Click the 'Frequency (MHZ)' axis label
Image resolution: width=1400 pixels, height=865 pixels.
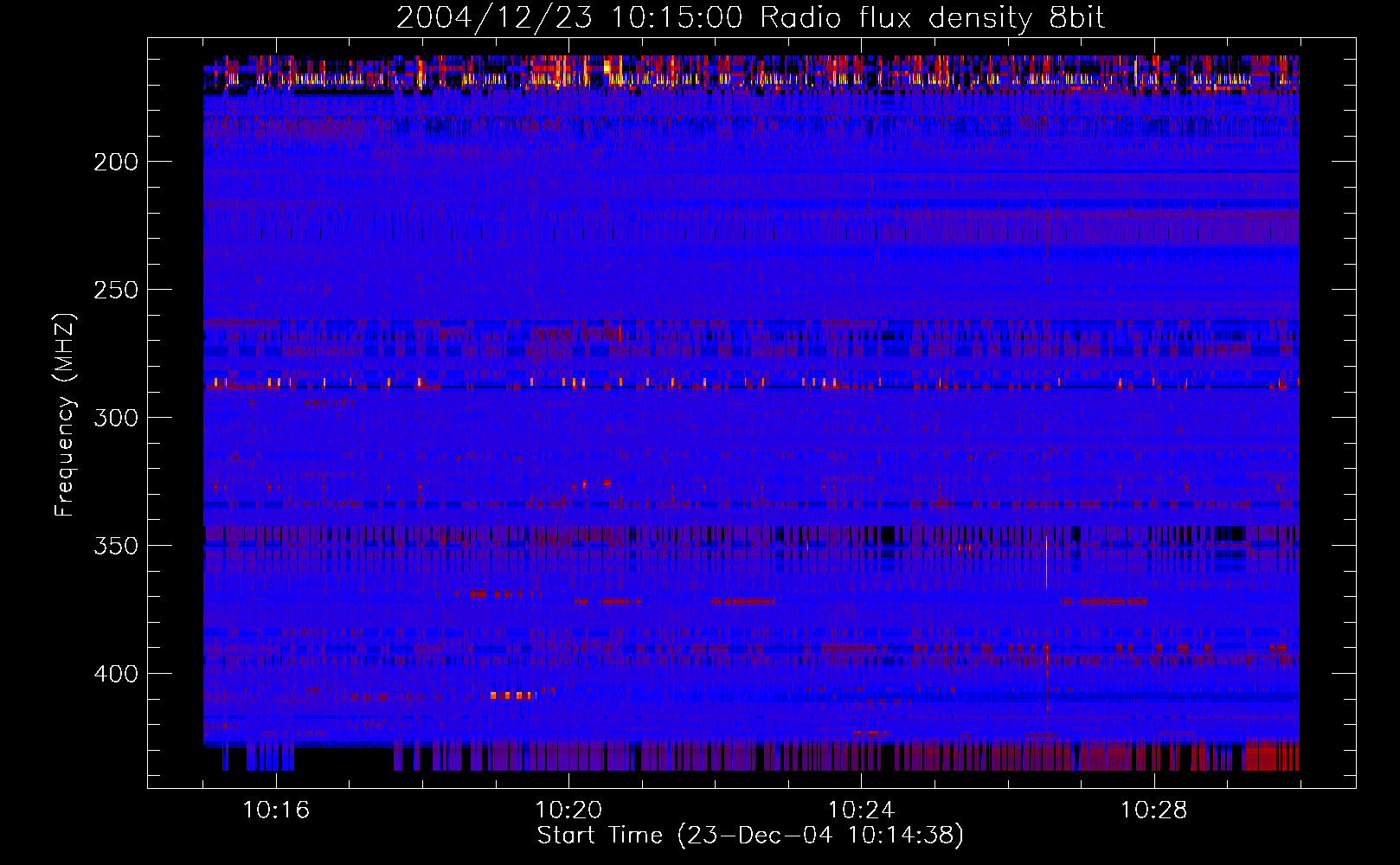[65, 415]
